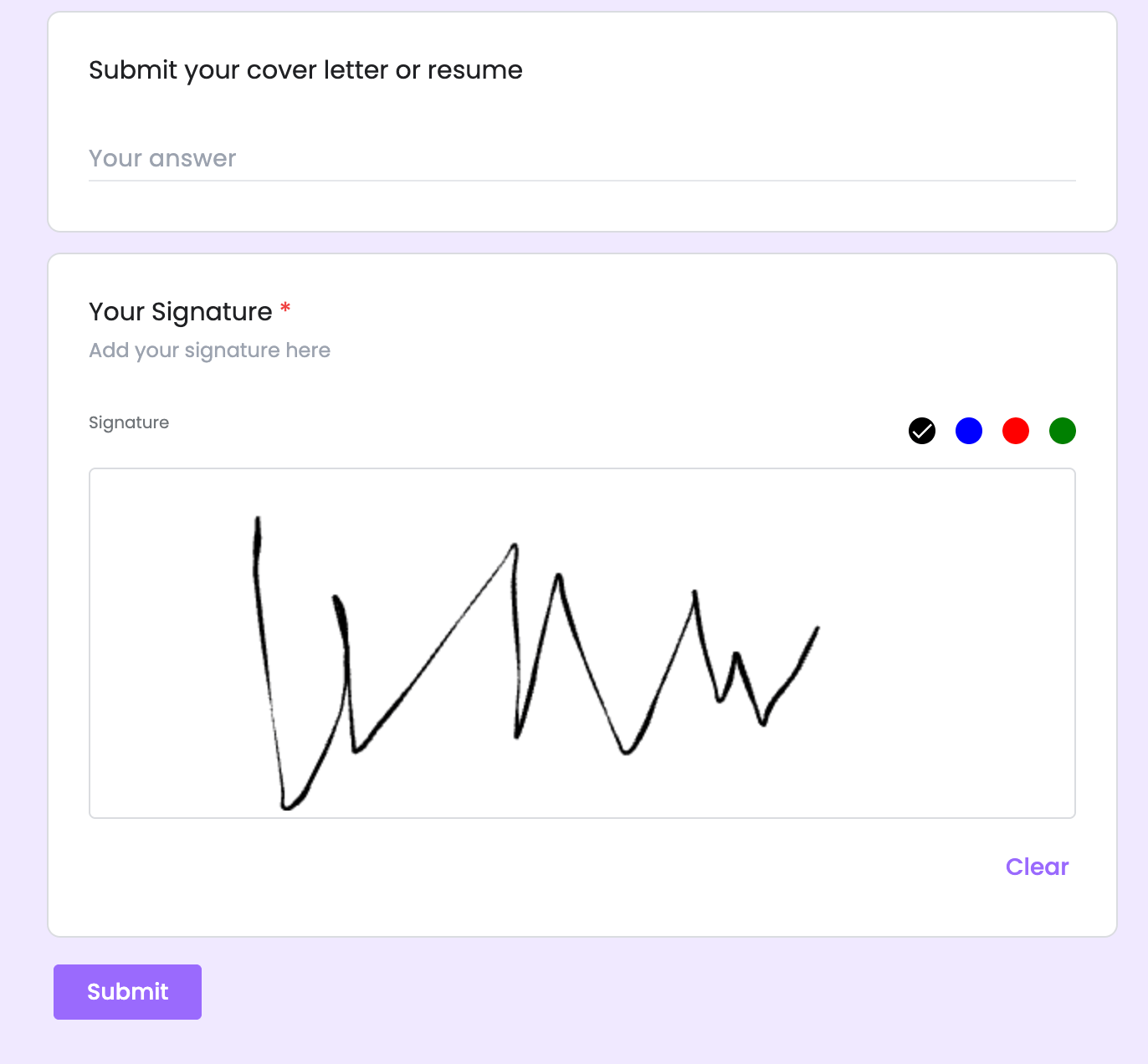Viewport: 1148px width, 1064px height.
Task: Choose the blue signature color
Action: pyautogui.click(x=968, y=431)
